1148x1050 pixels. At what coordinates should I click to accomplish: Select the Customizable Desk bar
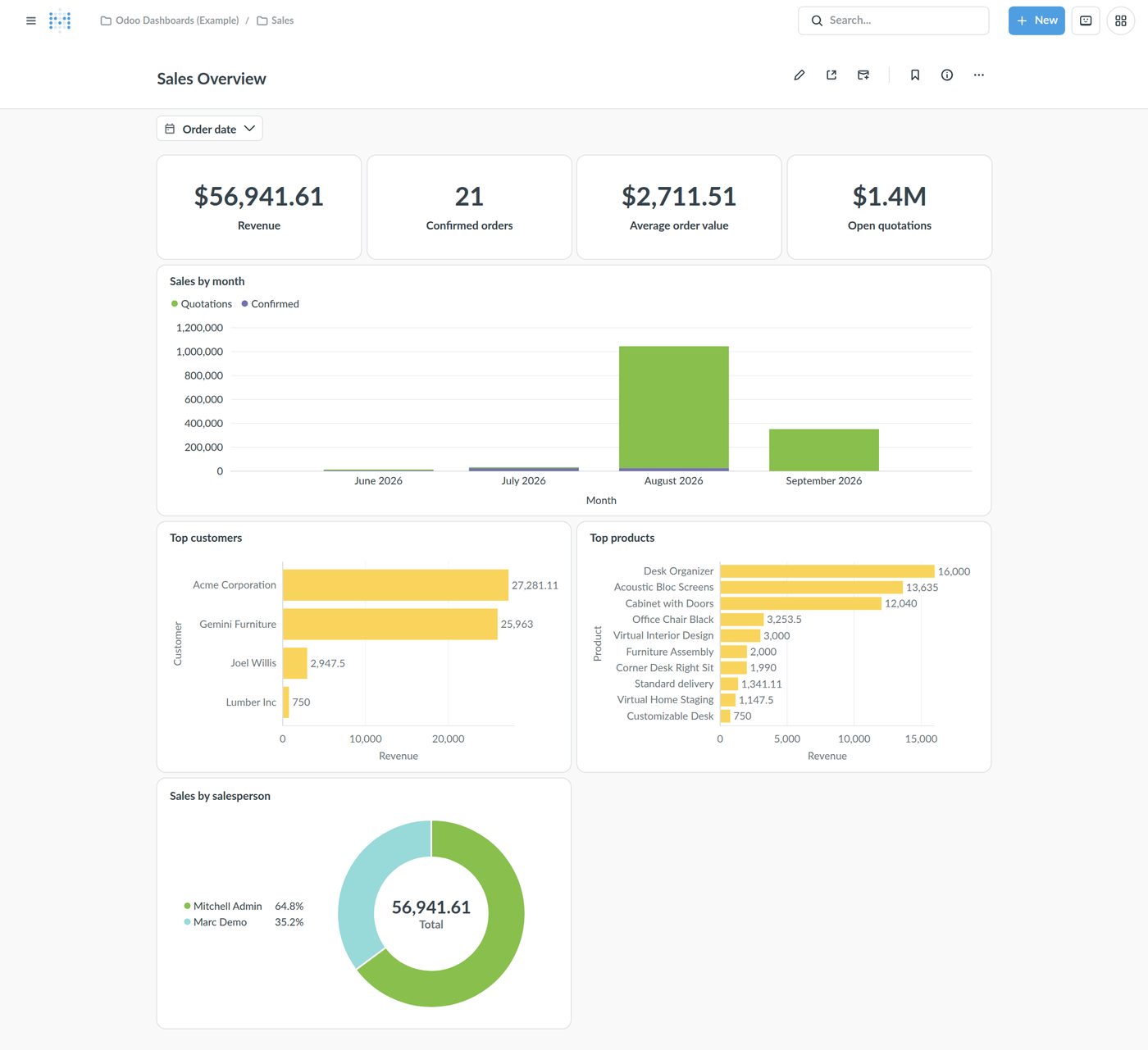725,716
